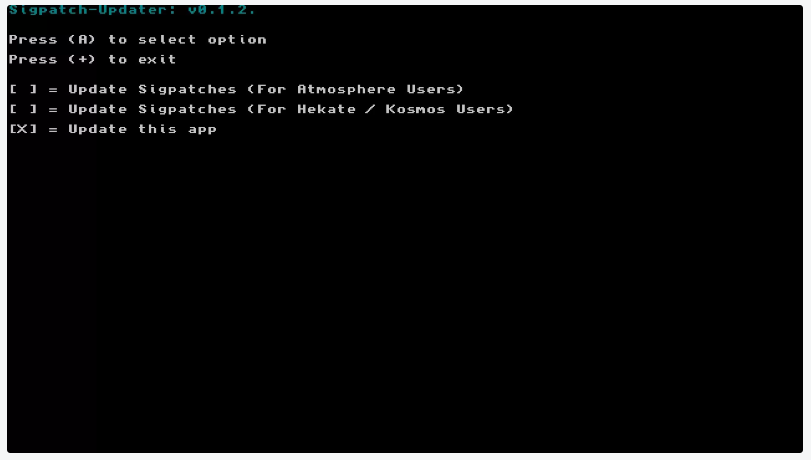811x460 pixels.
Task: Uncheck the [X] Update this app box
Action: (x=23, y=129)
